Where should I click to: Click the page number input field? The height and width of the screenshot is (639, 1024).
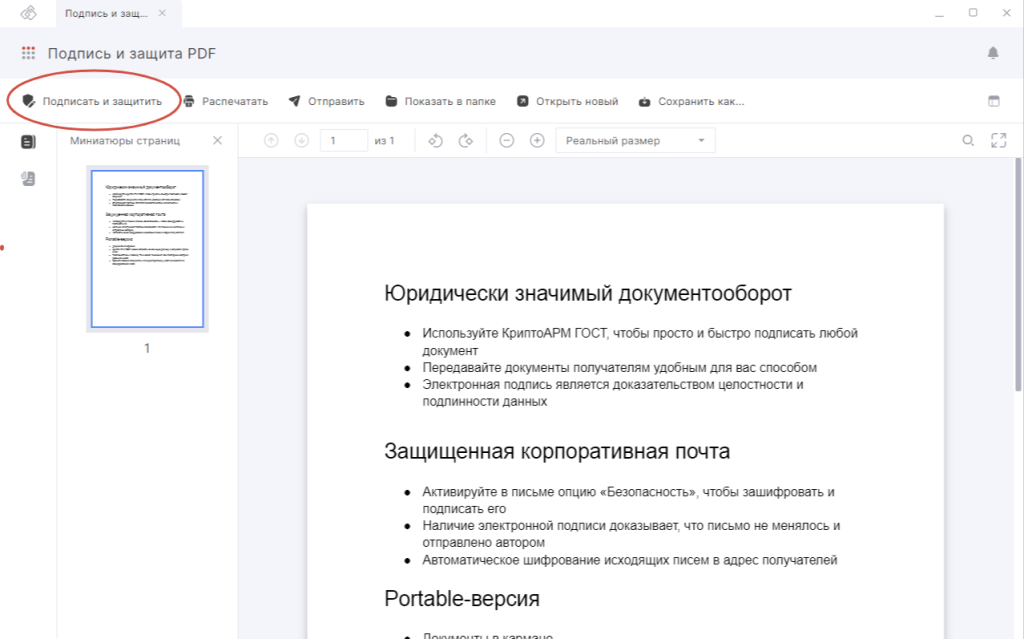click(344, 140)
